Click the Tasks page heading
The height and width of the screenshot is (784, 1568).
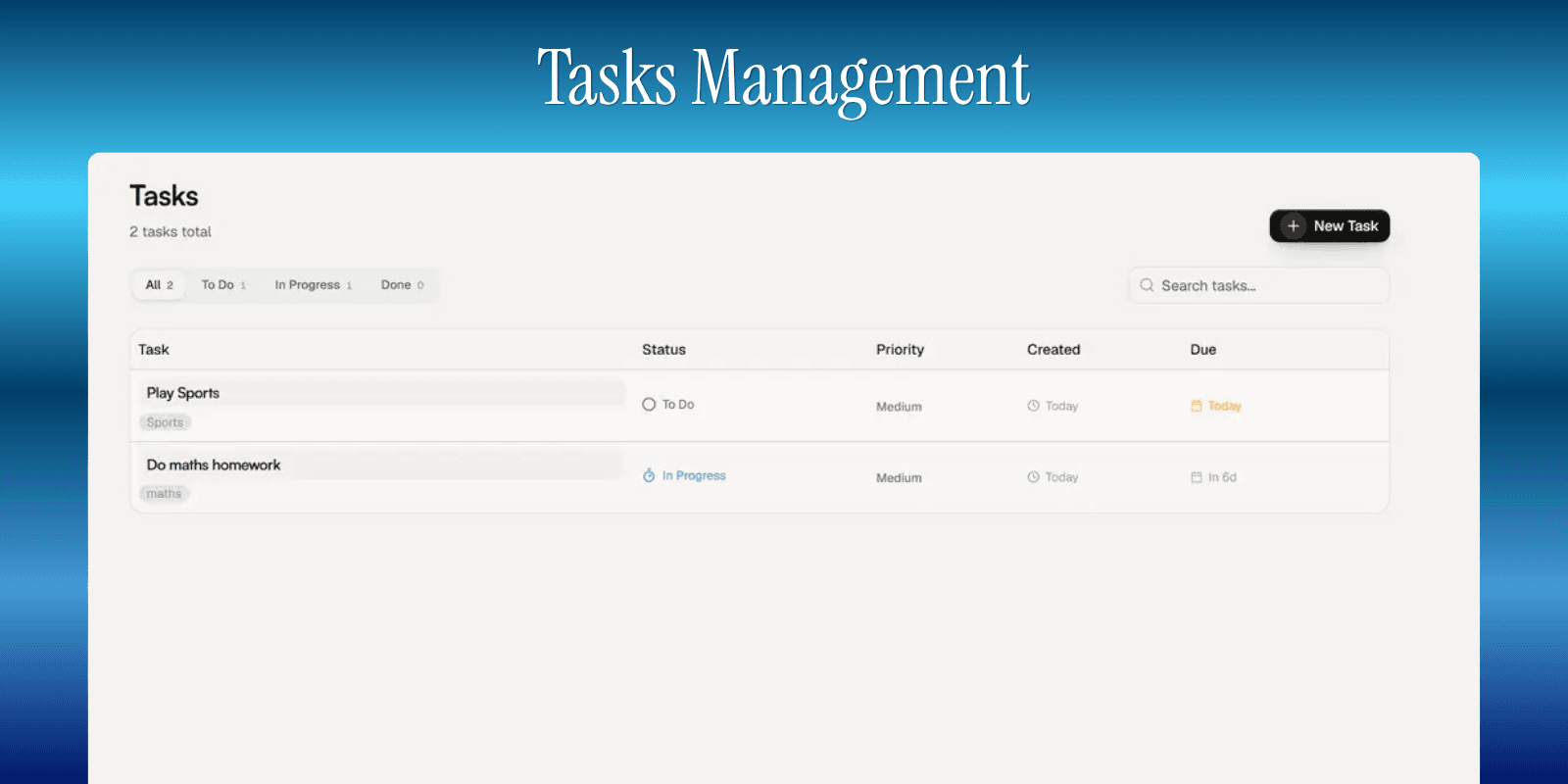click(164, 196)
